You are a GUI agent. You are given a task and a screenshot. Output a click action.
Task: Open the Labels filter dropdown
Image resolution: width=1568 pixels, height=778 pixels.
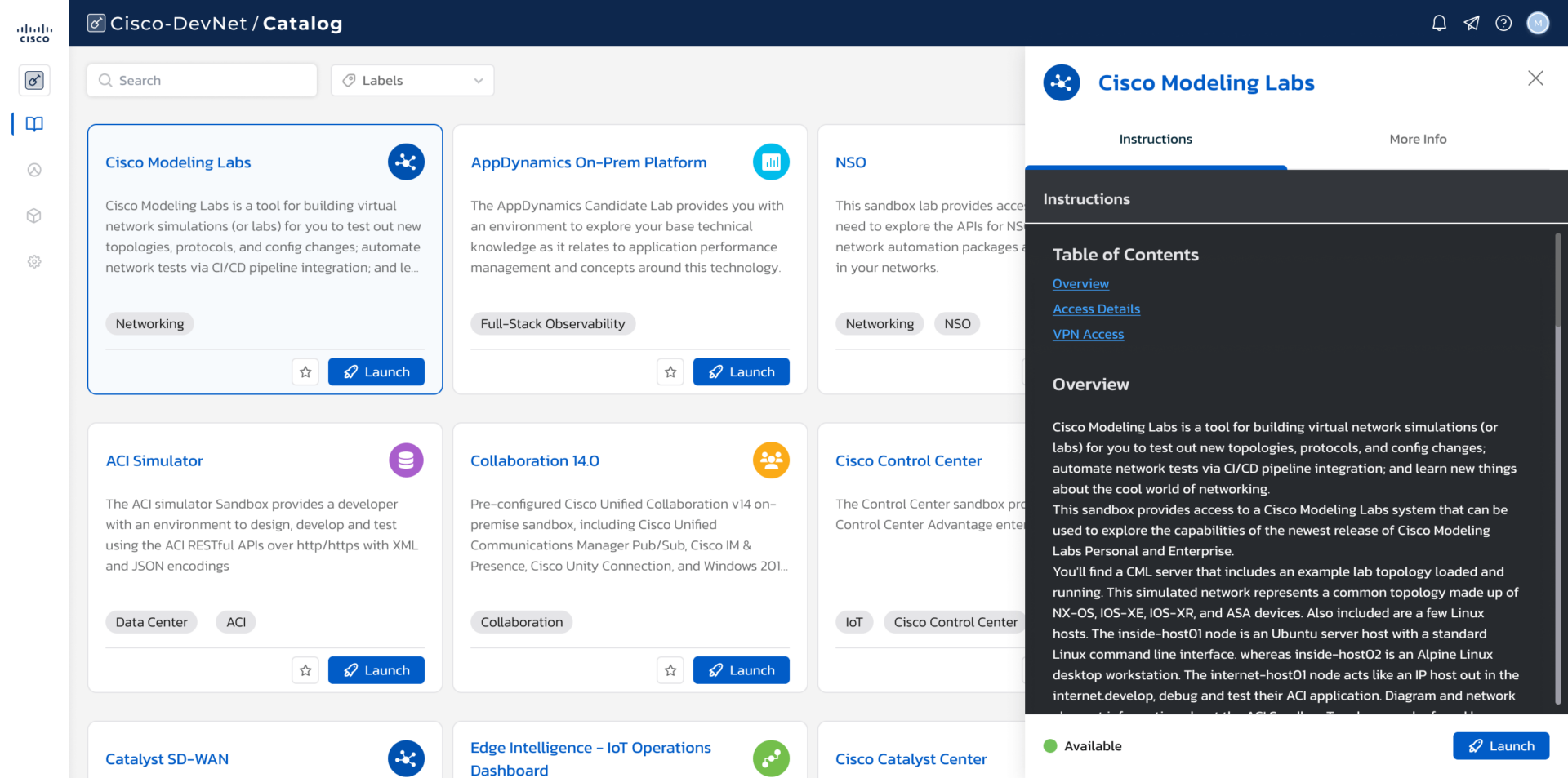tap(412, 80)
